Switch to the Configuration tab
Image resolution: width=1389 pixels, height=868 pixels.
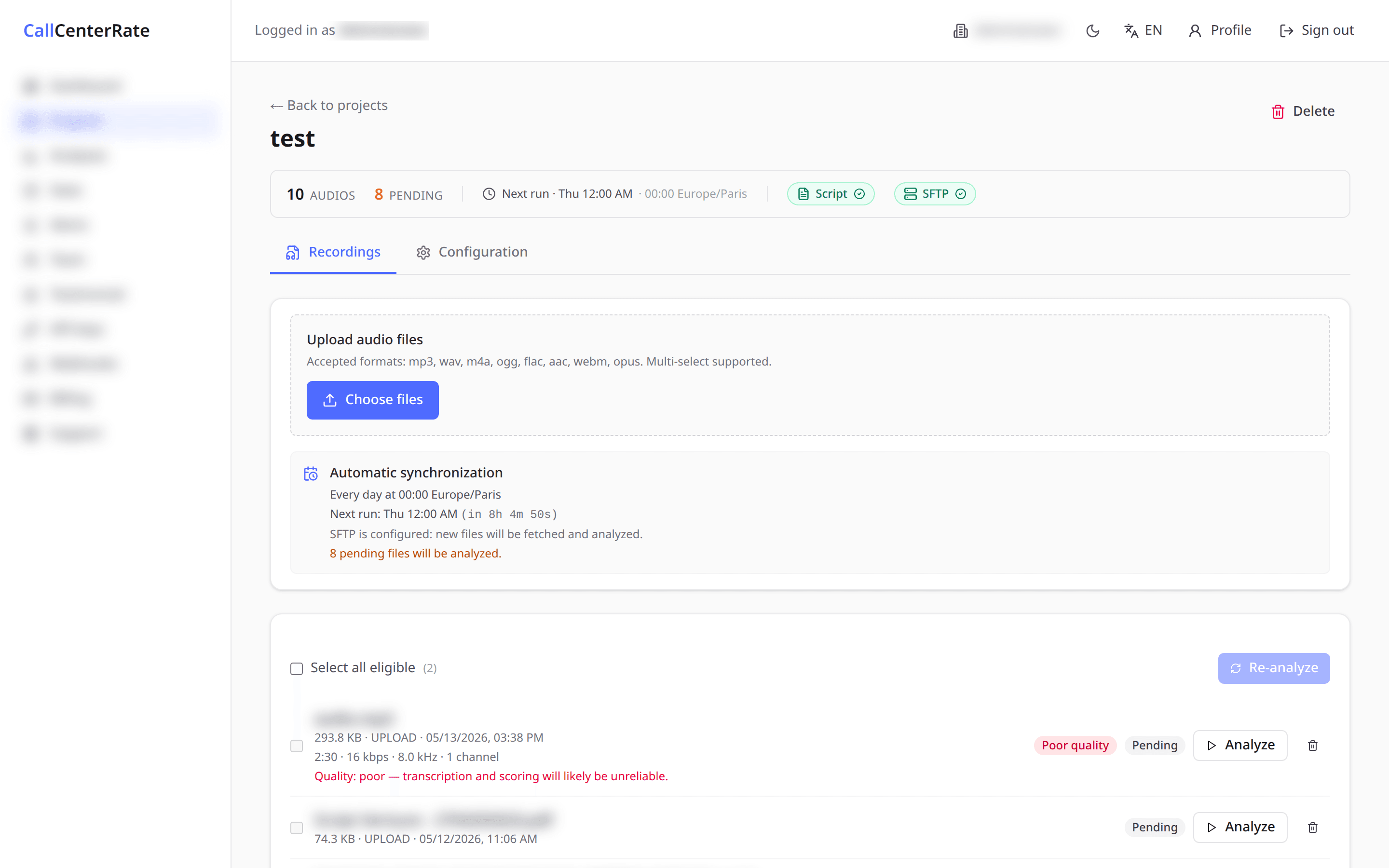tap(472, 252)
